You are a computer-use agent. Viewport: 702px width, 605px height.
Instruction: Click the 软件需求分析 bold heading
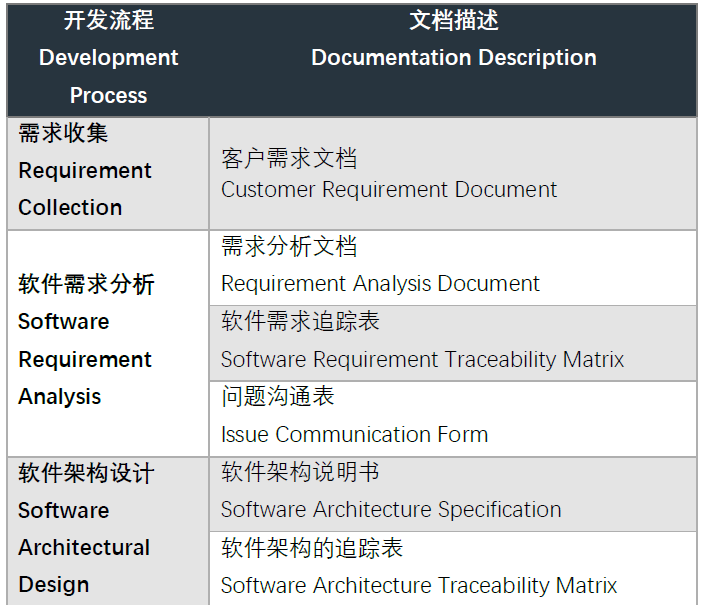[x=86, y=285]
